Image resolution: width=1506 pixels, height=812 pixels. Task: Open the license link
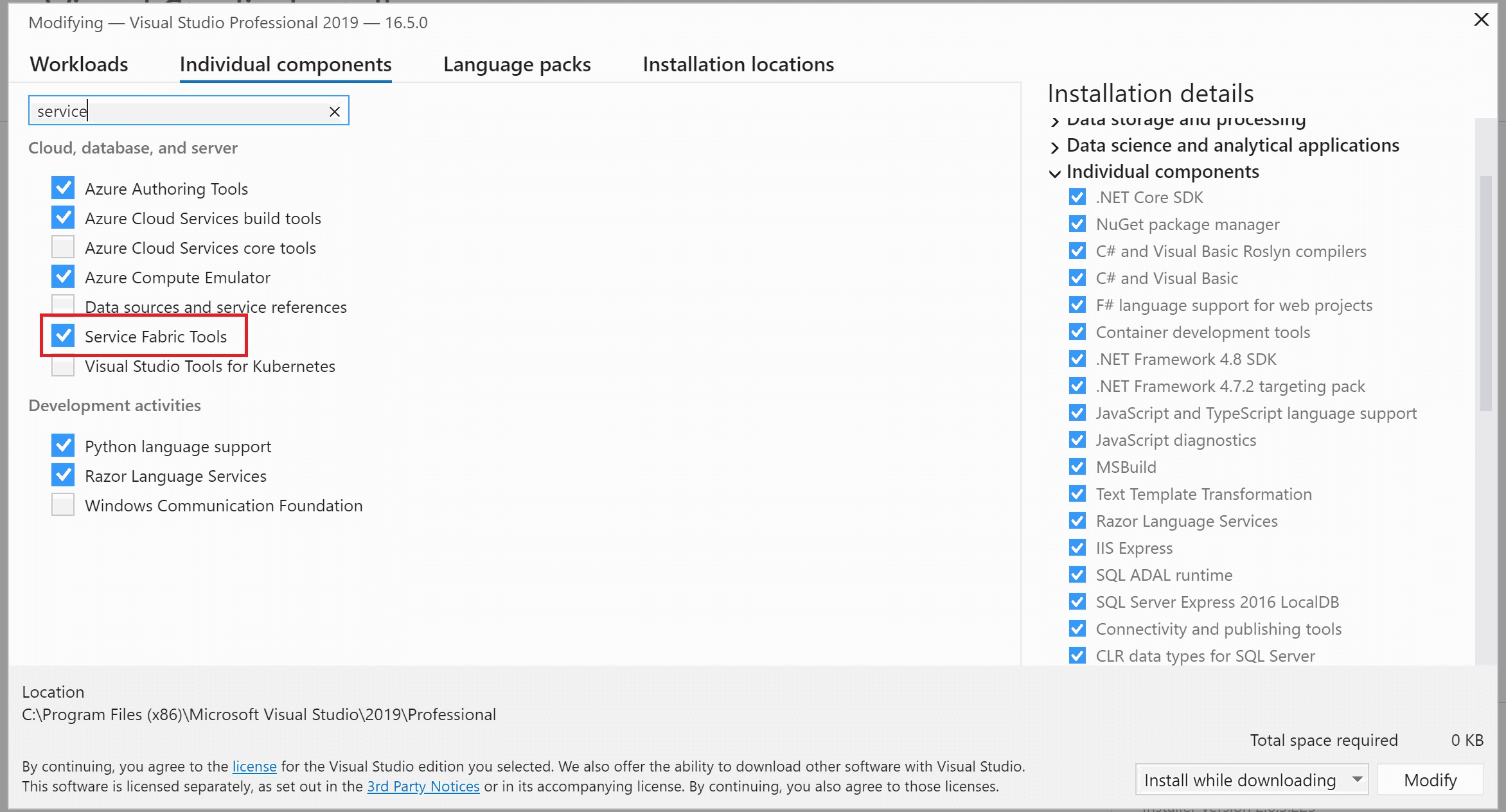(254, 766)
